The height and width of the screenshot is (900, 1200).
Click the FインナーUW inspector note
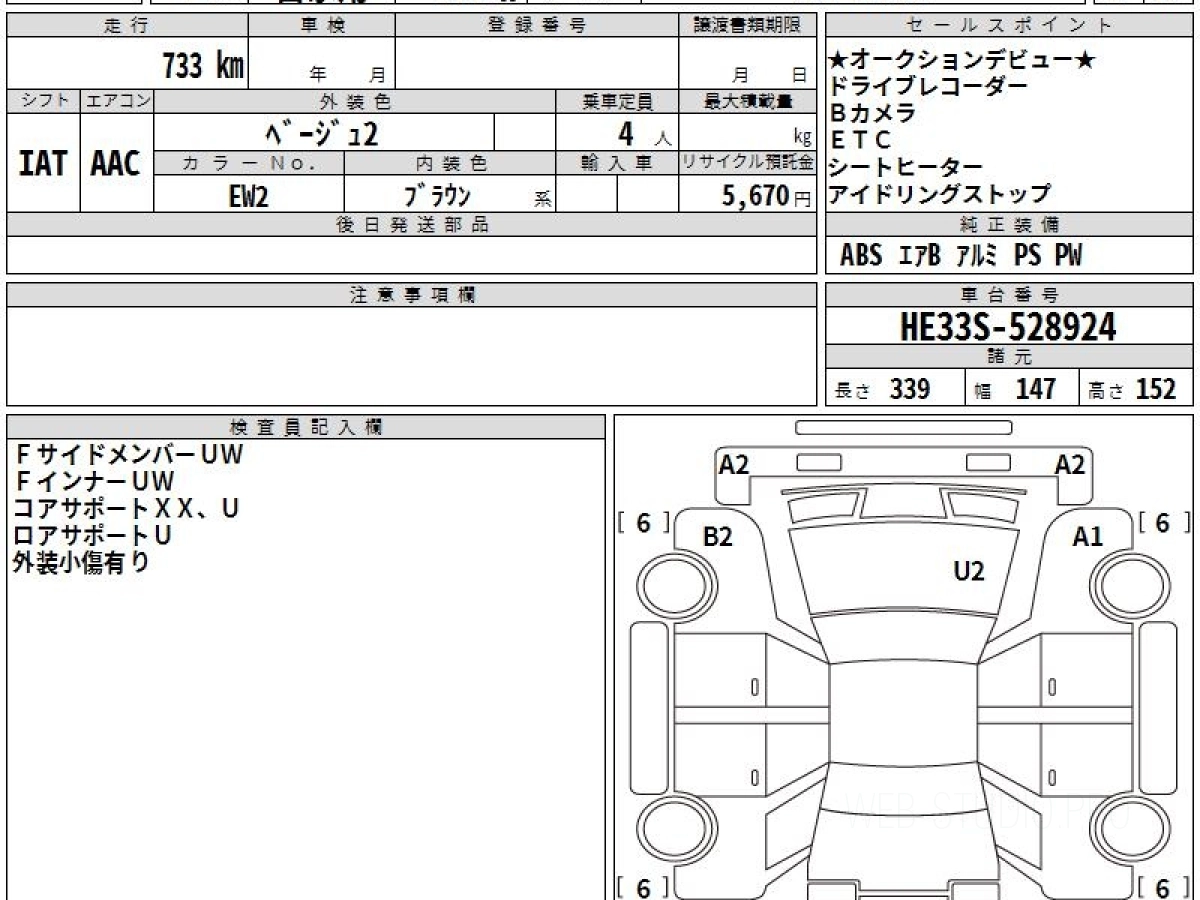(x=94, y=481)
